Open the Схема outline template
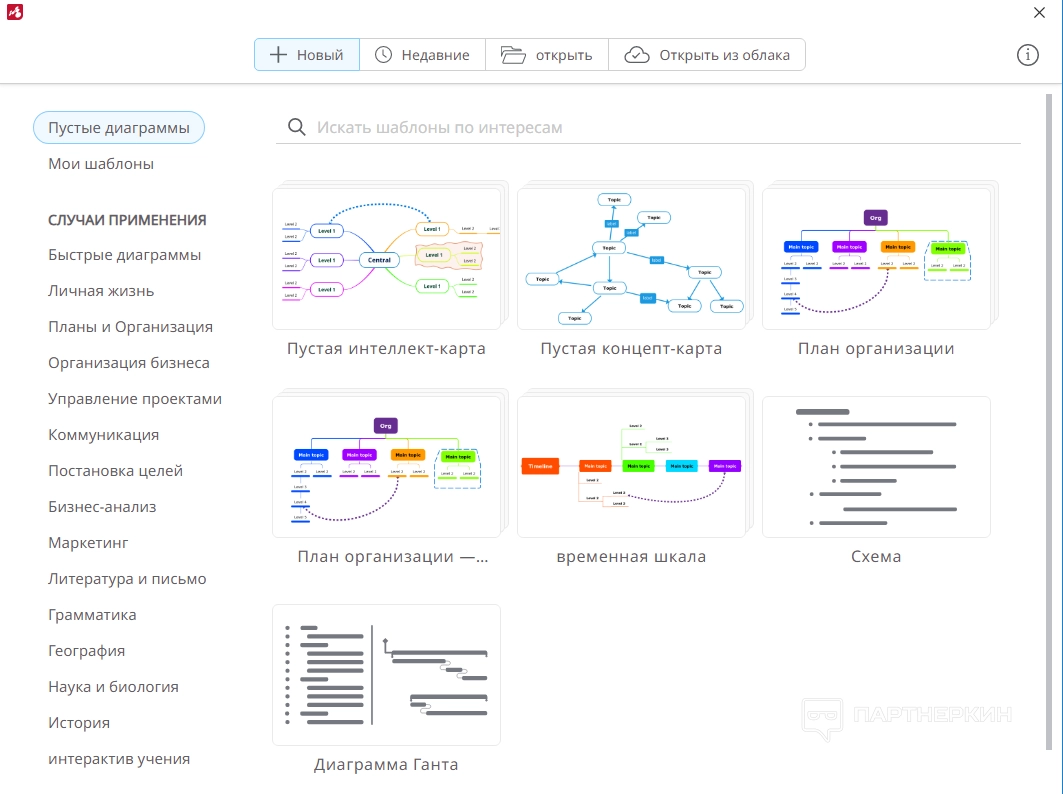The image size is (1063, 794). (x=876, y=467)
